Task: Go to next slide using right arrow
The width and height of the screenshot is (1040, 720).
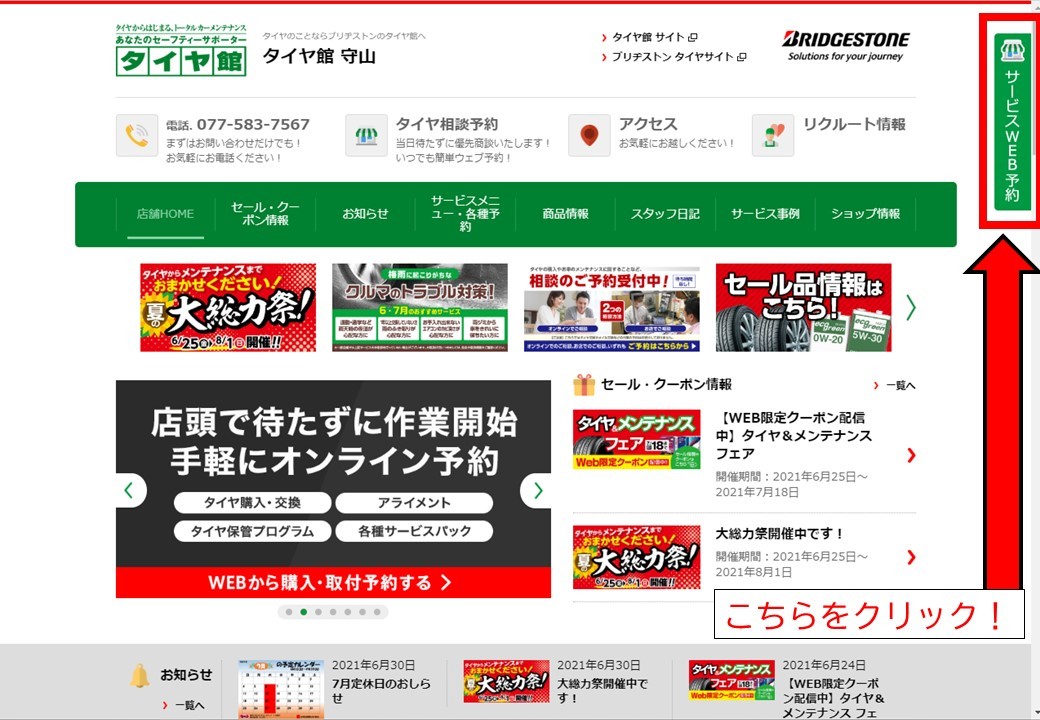Action: pos(537,491)
